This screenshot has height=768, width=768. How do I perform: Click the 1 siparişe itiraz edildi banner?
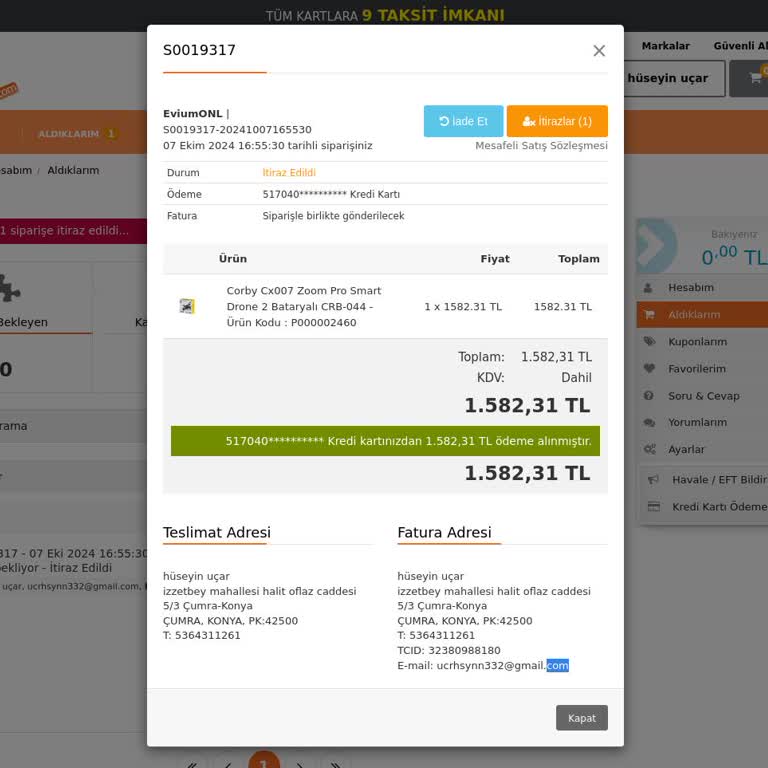click(73, 231)
